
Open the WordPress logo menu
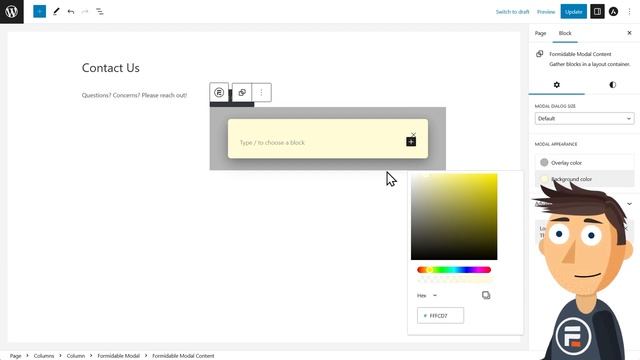(11, 11)
